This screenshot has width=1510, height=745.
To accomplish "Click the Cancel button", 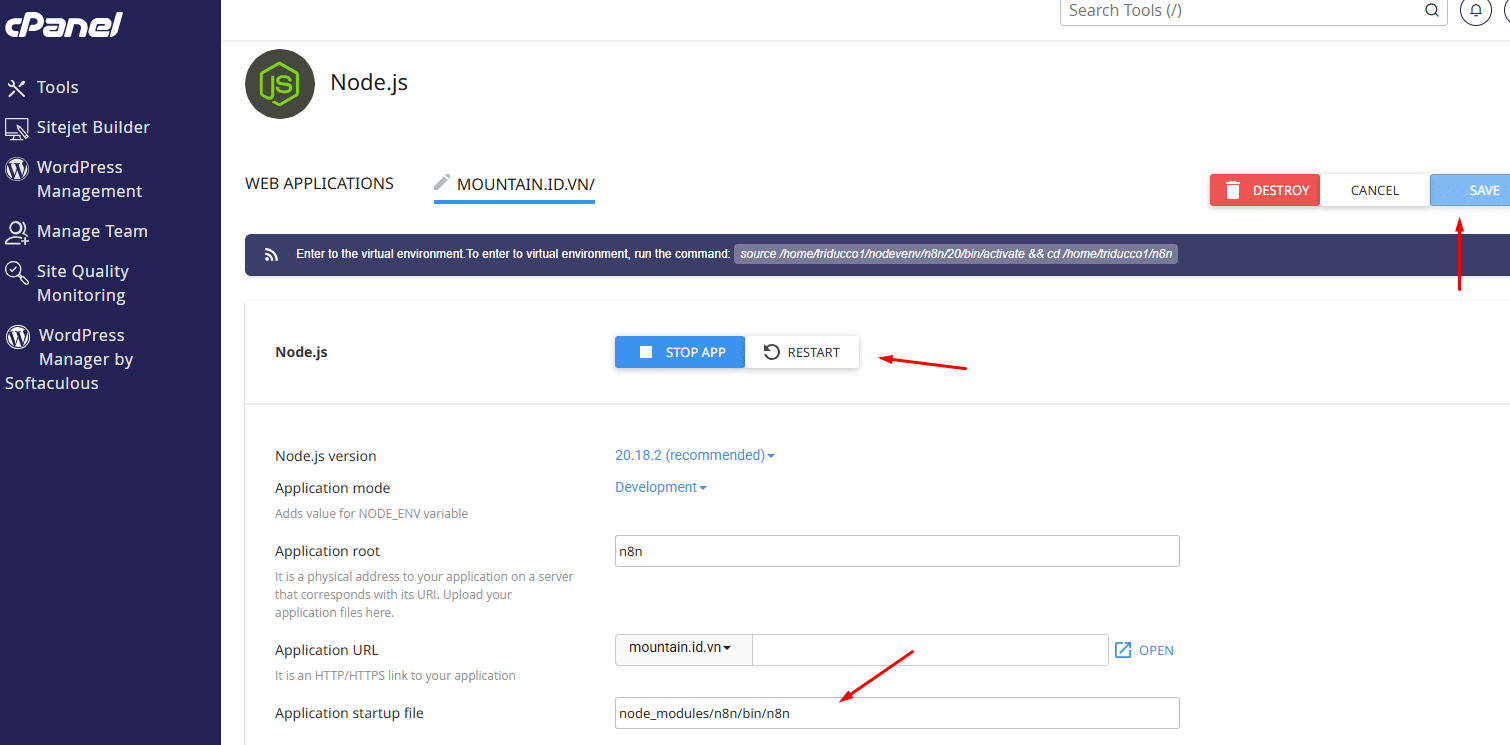I will (1375, 190).
